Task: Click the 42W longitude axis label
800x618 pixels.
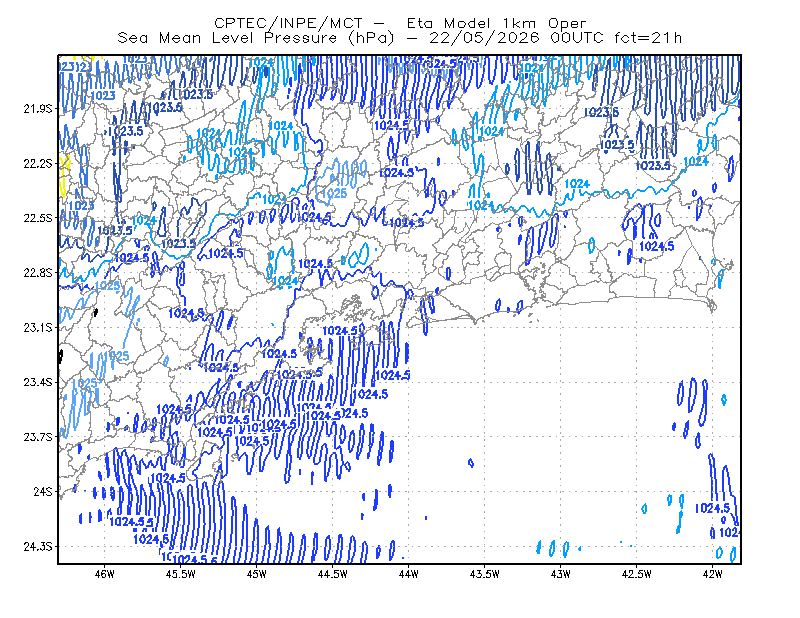Action: [713, 574]
